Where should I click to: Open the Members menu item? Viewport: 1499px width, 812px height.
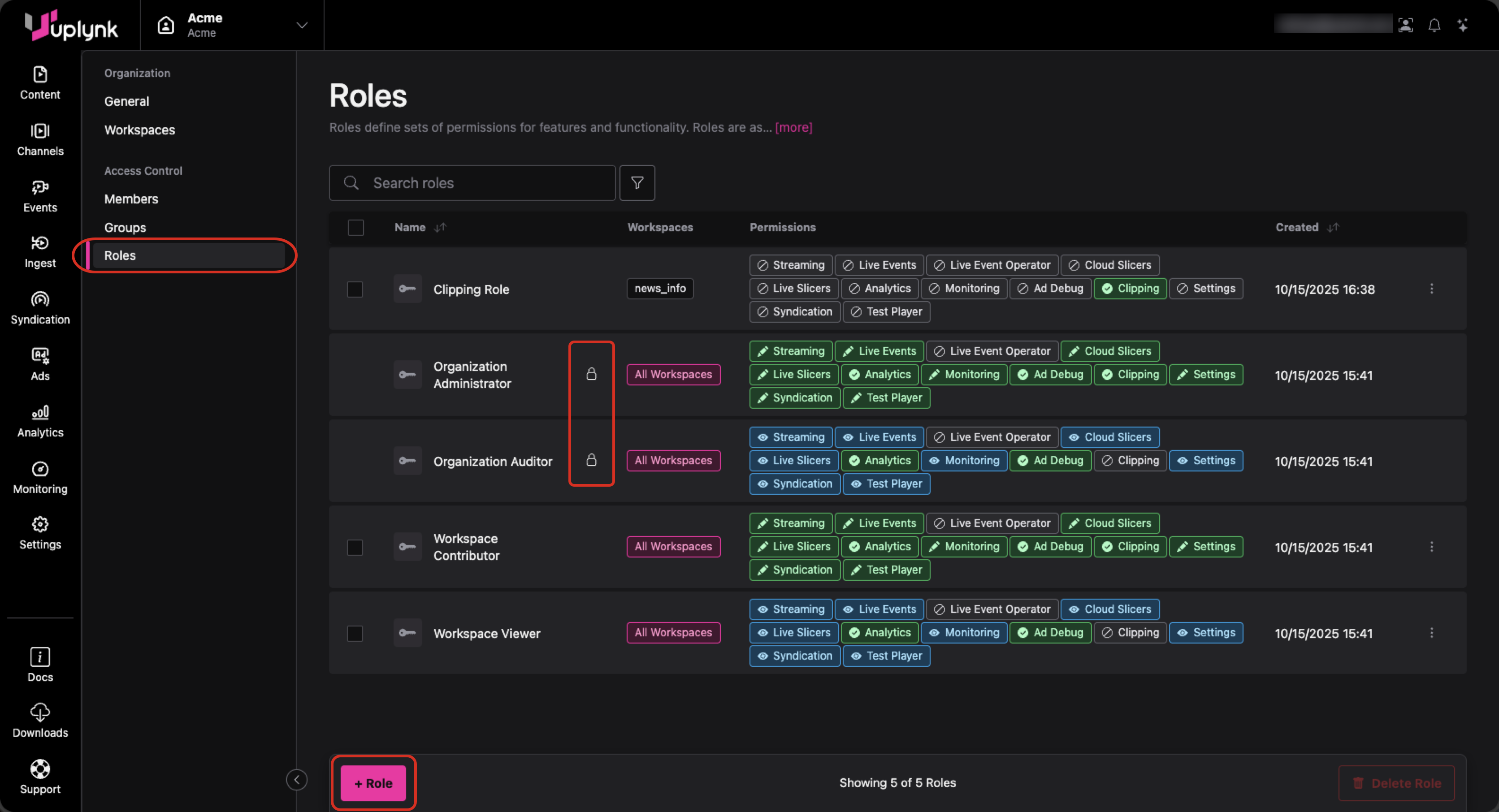[131, 199]
